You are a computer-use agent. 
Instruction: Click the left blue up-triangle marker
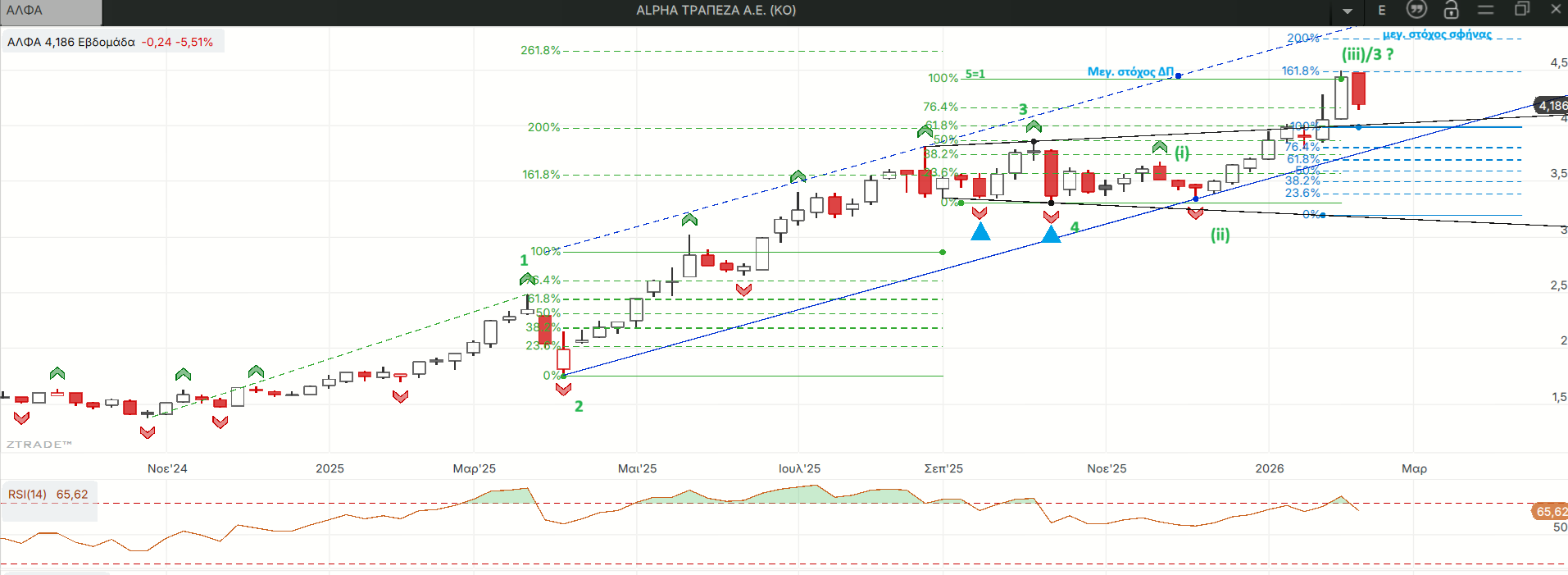(980, 232)
